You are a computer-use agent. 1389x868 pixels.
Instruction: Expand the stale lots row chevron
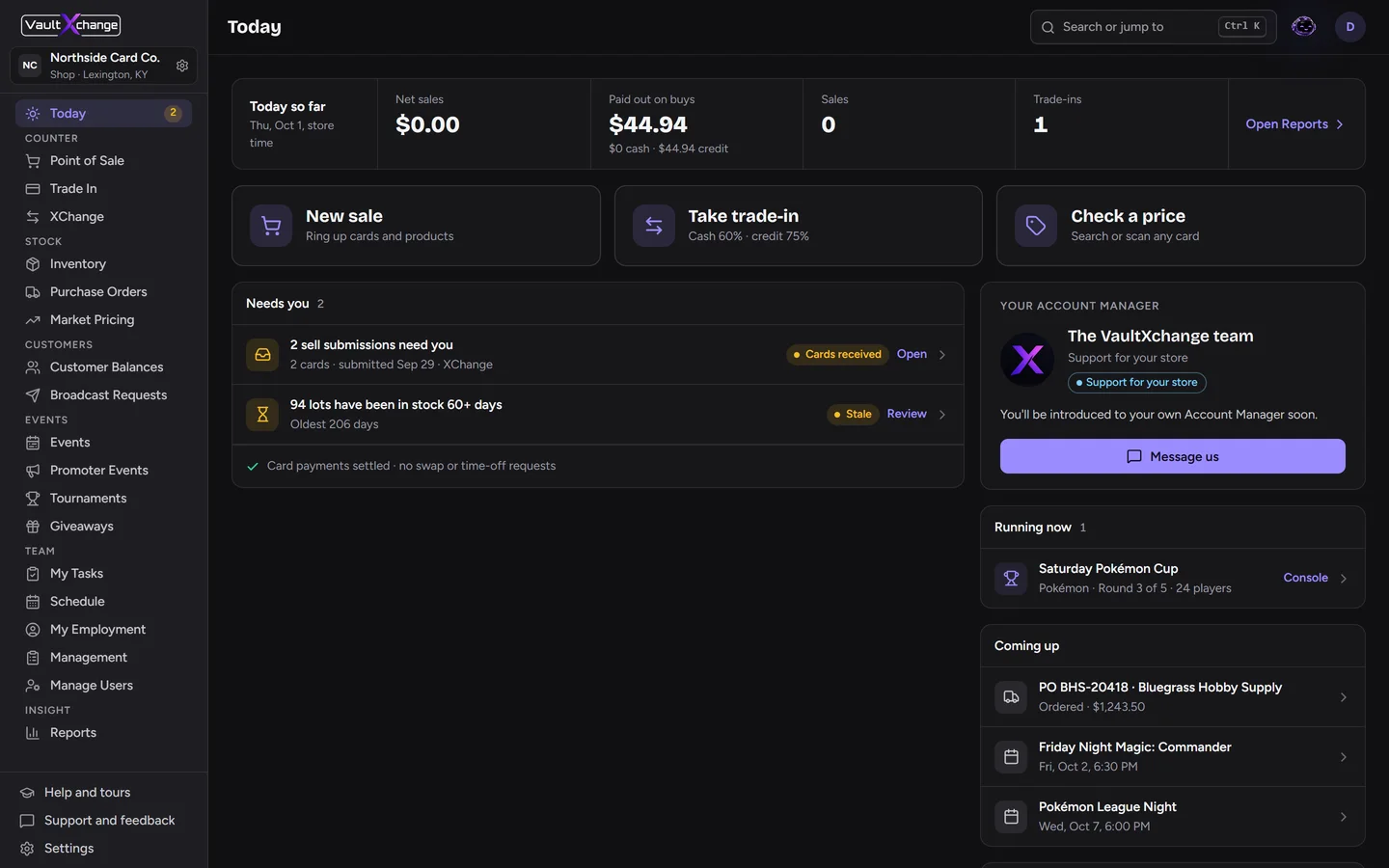pyautogui.click(x=942, y=415)
